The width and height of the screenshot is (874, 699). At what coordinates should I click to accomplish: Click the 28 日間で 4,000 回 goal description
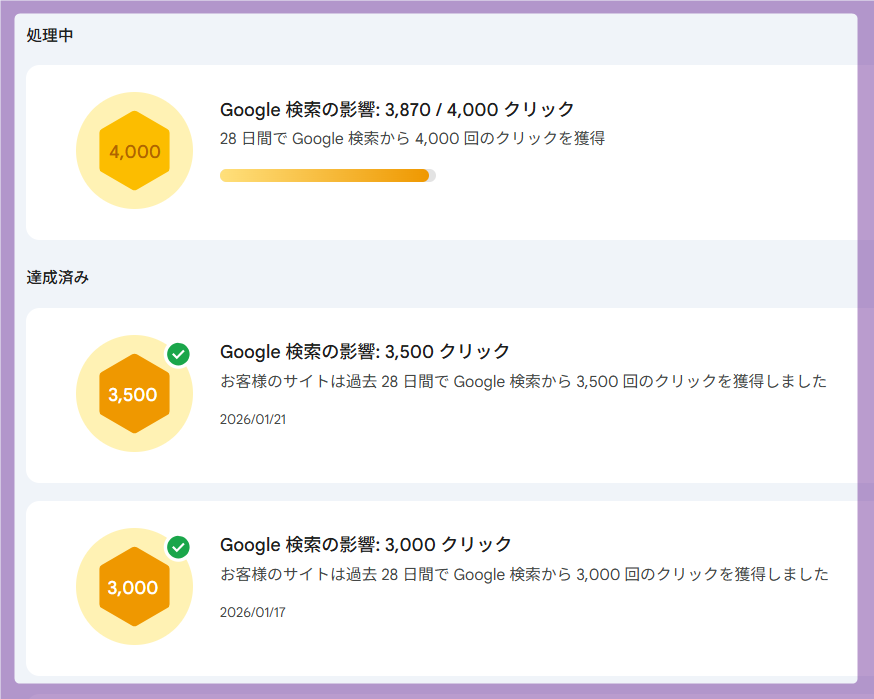pos(412,138)
